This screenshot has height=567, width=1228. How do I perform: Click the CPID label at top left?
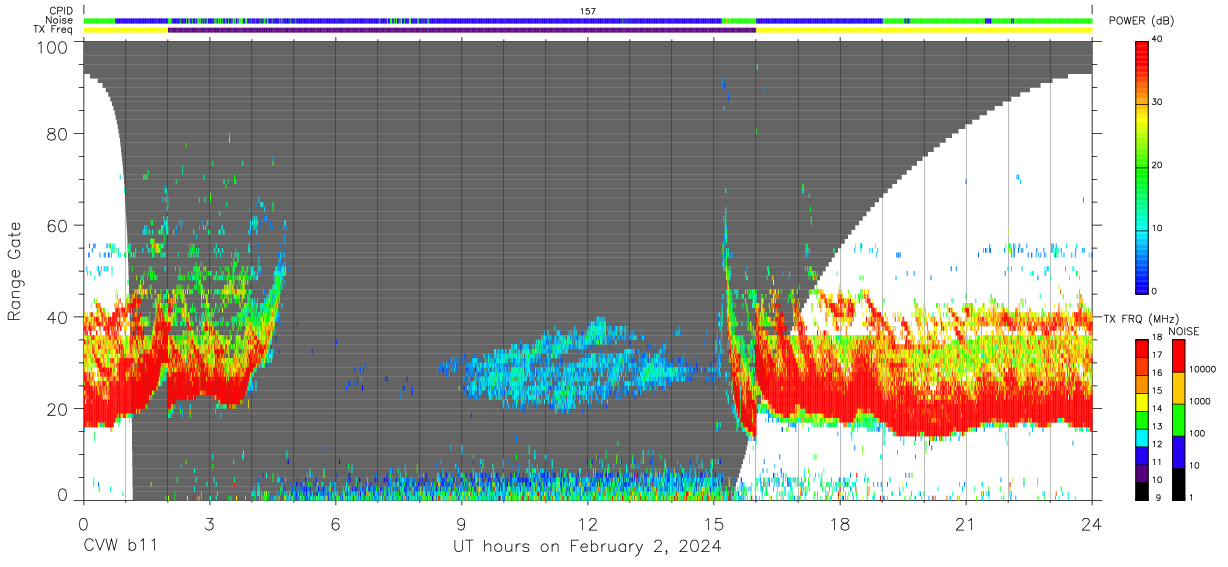pos(61,11)
